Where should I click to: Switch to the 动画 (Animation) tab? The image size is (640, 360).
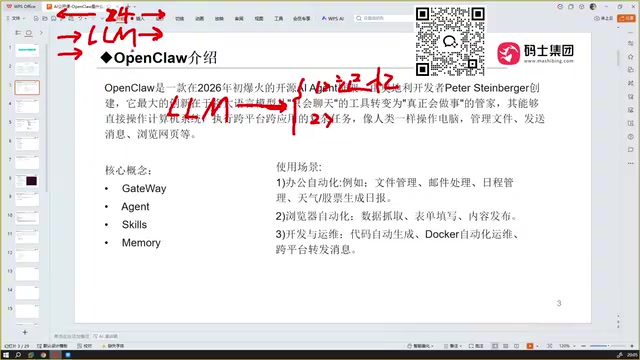[199, 18]
